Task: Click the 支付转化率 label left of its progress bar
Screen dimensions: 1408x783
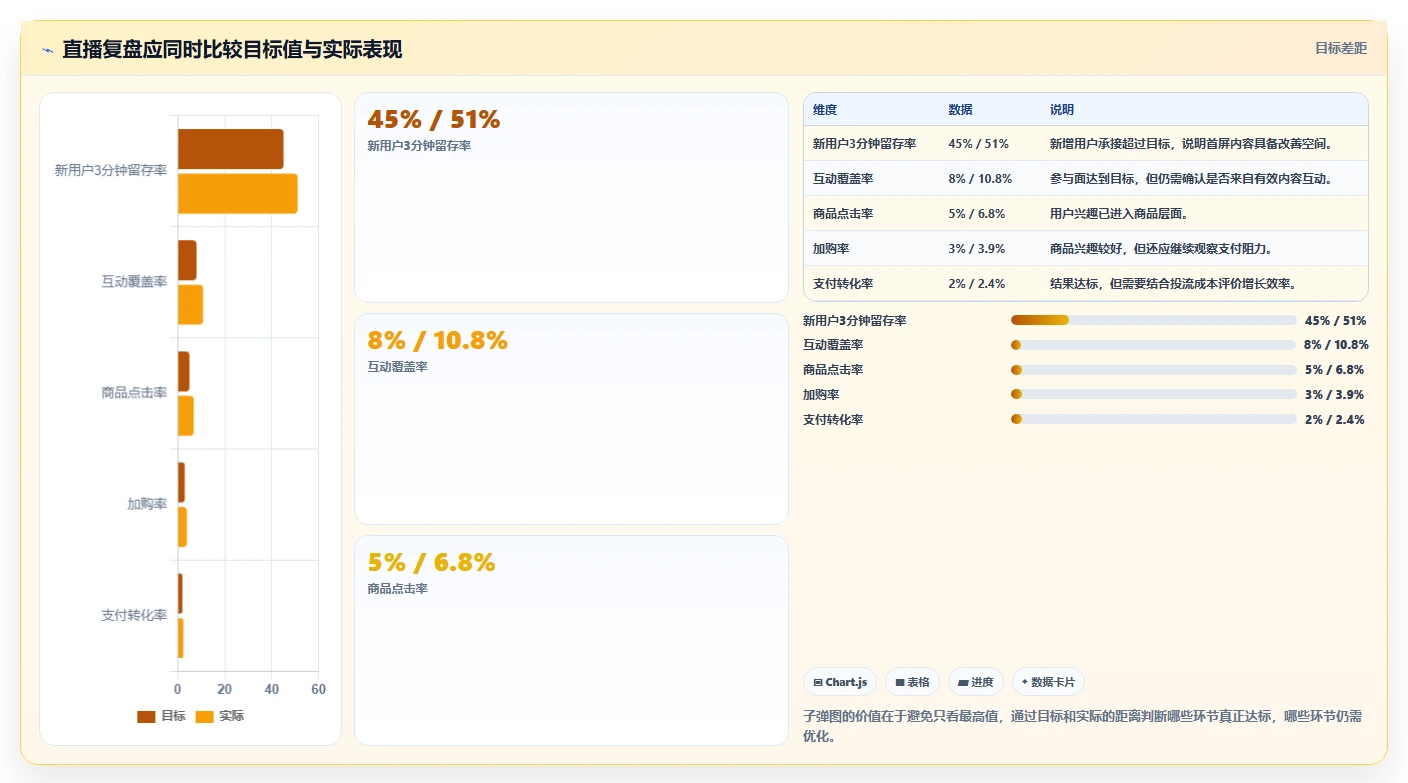Action: pos(833,420)
